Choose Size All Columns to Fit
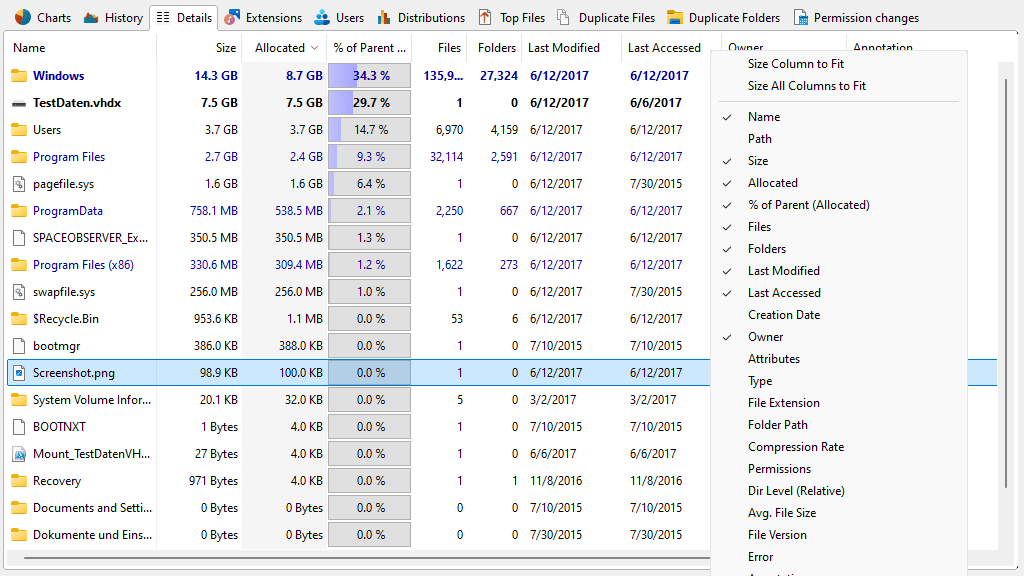 (x=806, y=86)
